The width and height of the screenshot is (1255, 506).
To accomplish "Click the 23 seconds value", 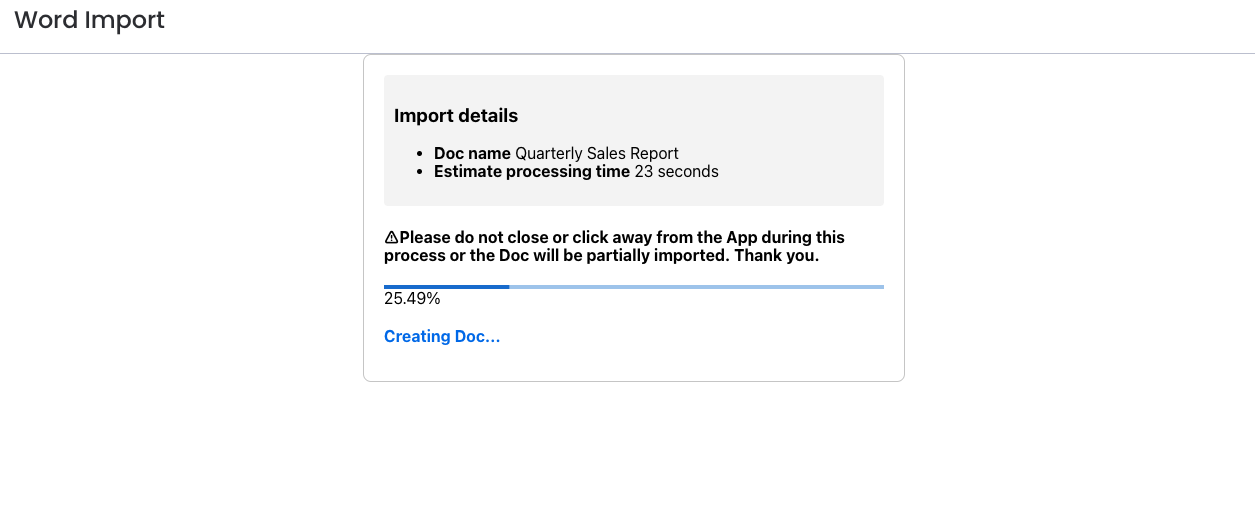I will [x=677, y=172].
